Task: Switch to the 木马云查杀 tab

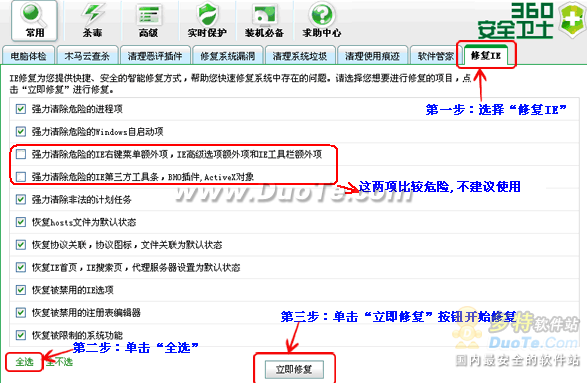Action: 87,56
